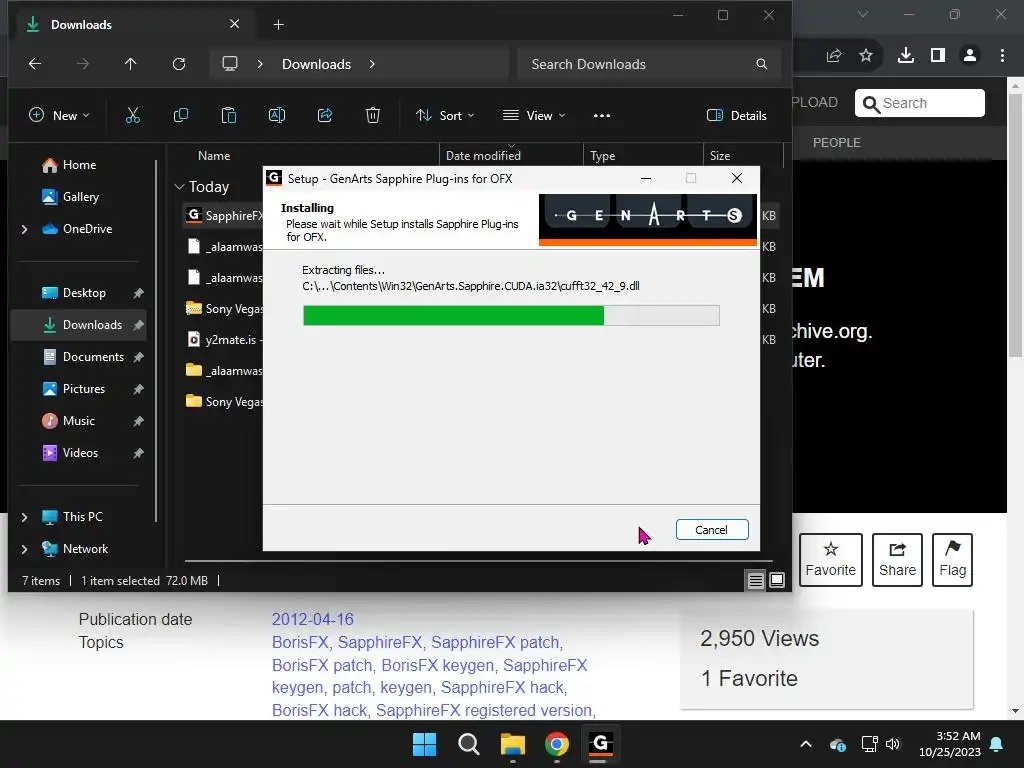Bookmark this page in Chrome
The image size is (1024, 768).
click(866, 56)
